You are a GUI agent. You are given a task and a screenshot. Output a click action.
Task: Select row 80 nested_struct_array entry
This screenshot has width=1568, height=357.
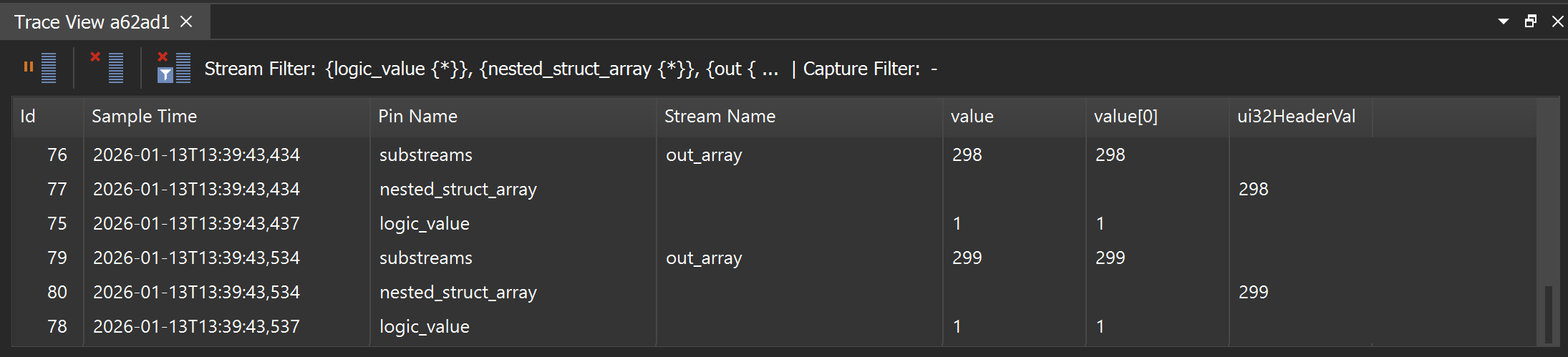pos(774,292)
